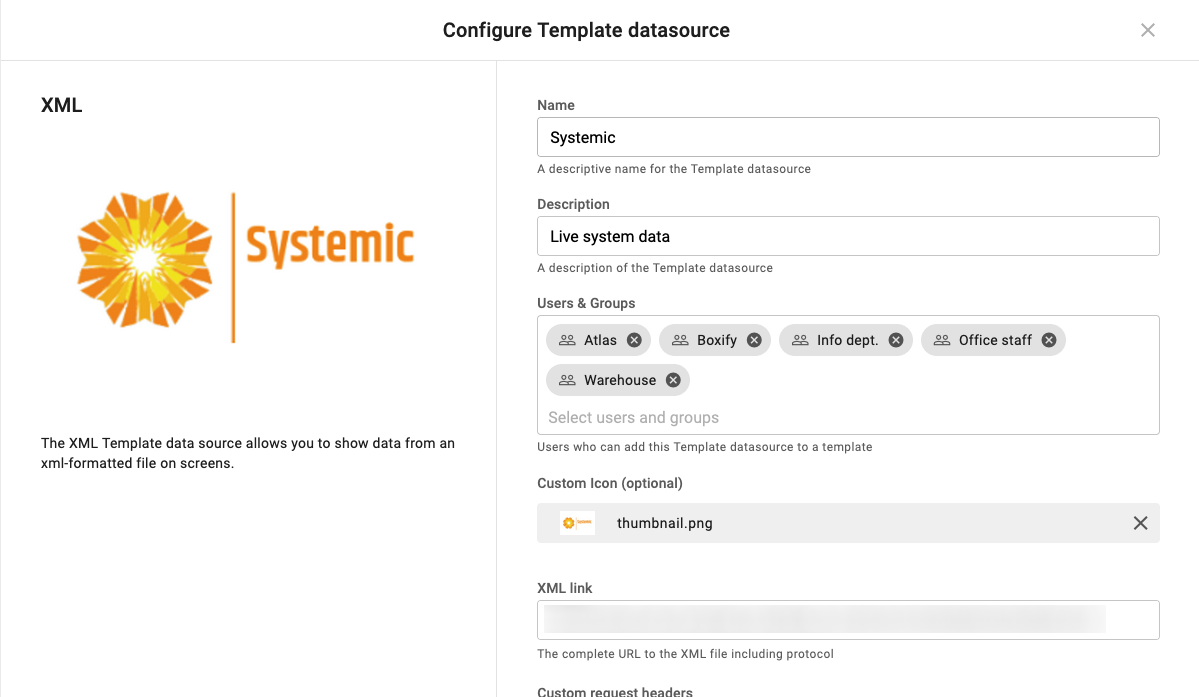Delete the thumbnail.png custom icon
The image size is (1199, 697).
pos(1140,523)
